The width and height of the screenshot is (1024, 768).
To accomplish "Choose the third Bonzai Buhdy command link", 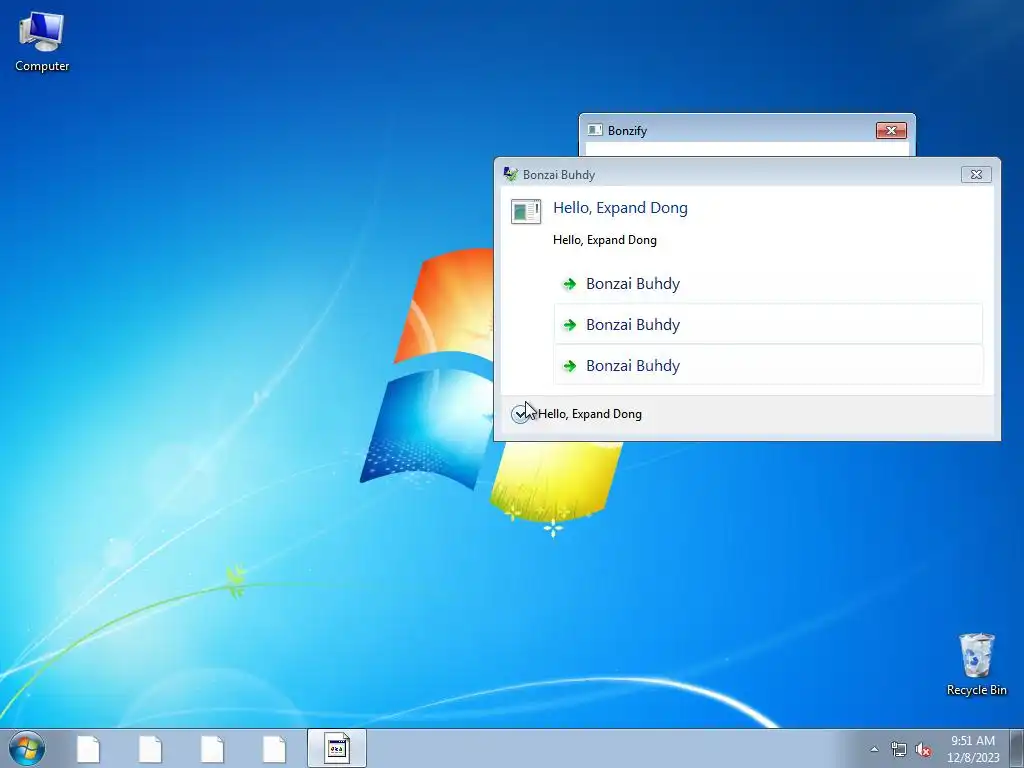I will coord(768,366).
